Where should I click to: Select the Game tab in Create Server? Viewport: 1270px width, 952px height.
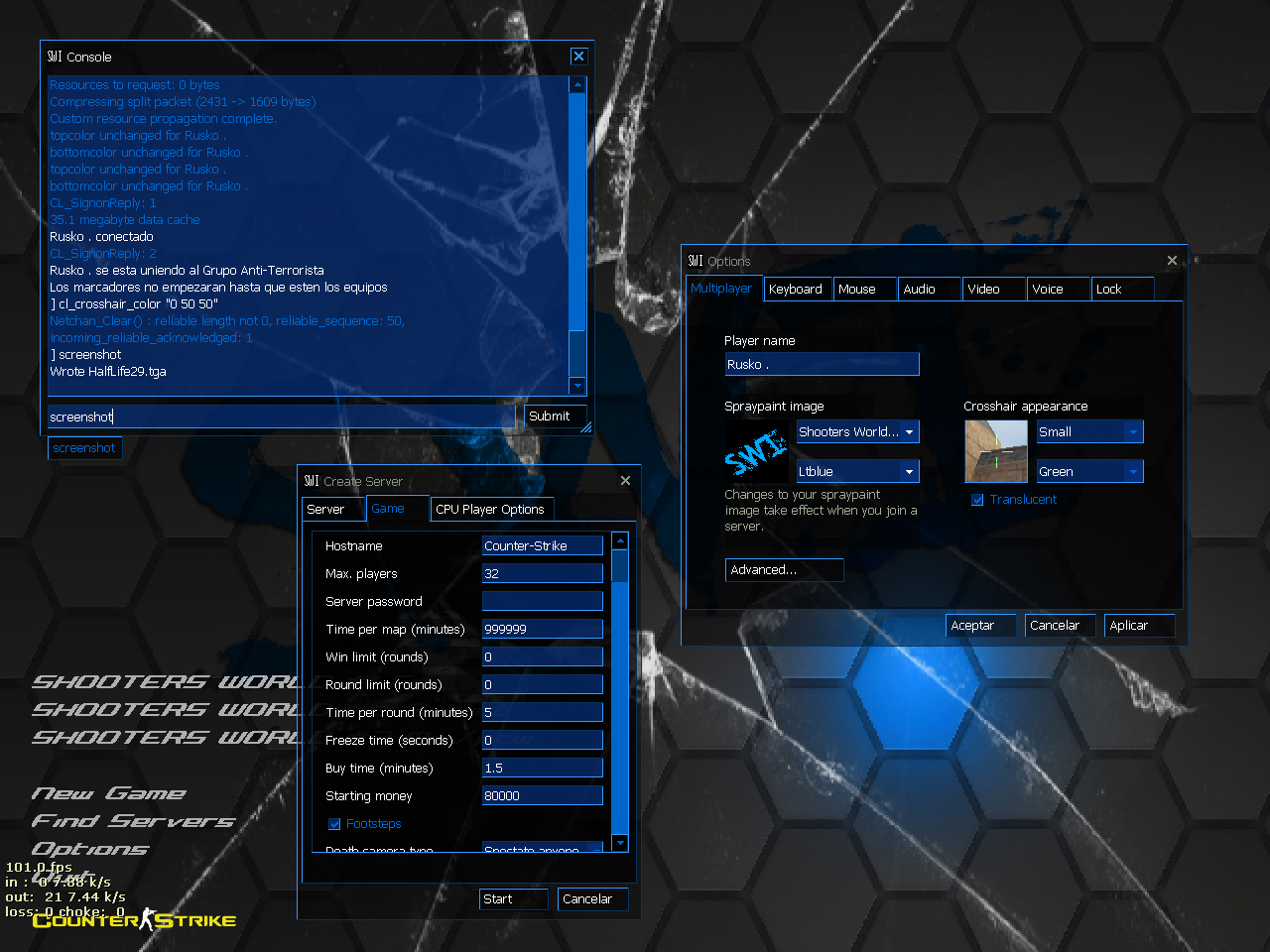pos(398,509)
